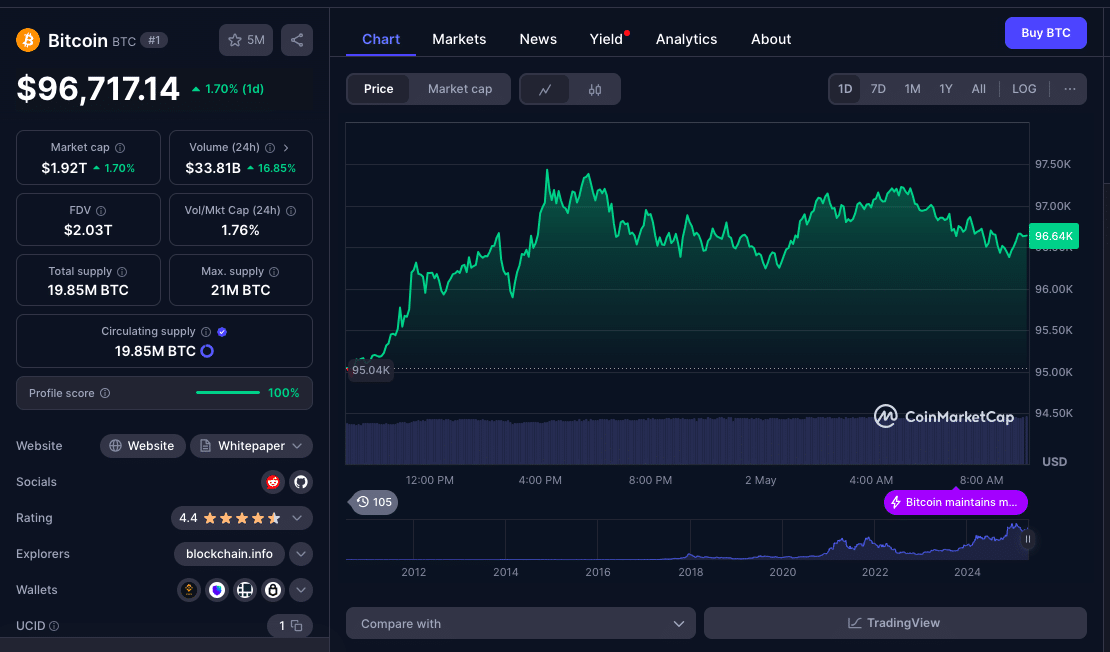
Task: Open the Yield tab
Action: click(x=607, y=40)
